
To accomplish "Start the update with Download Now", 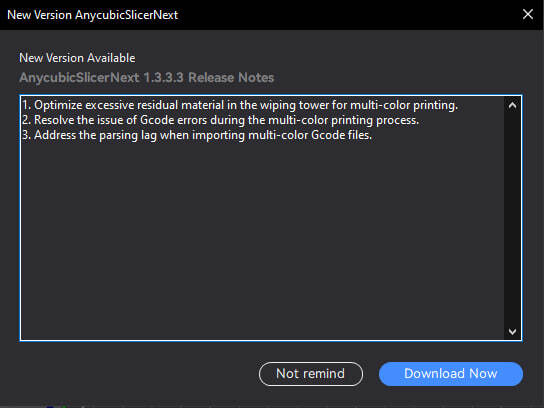I will (451, 374).
